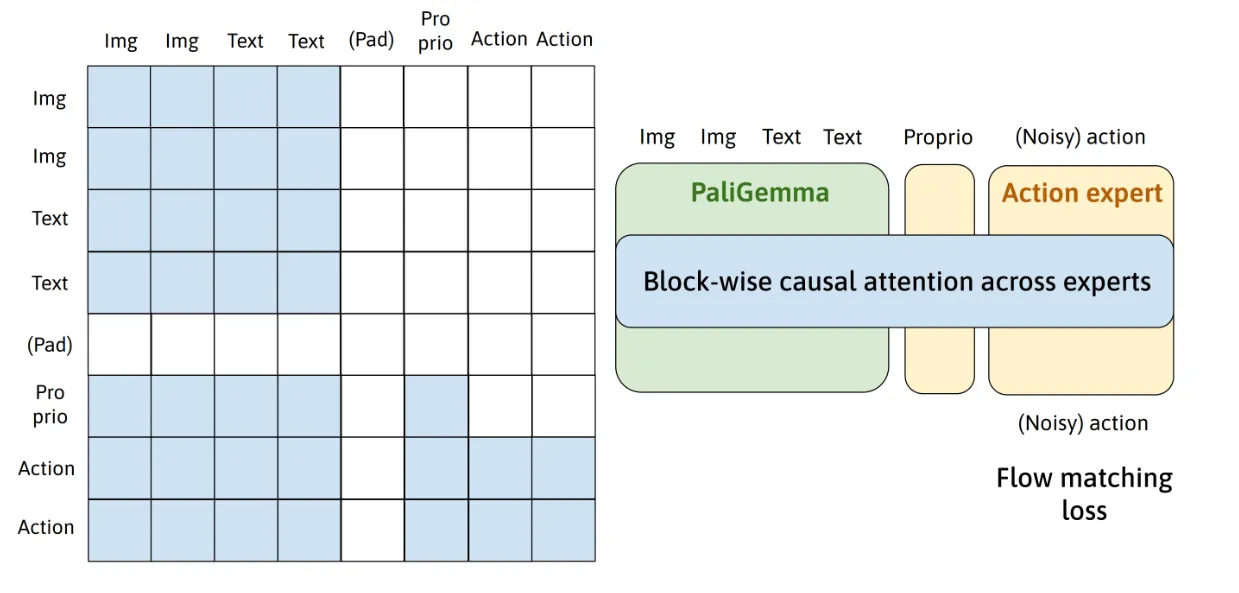Click the cell at Pro prio row and Pro prio column

coord(436,406)
